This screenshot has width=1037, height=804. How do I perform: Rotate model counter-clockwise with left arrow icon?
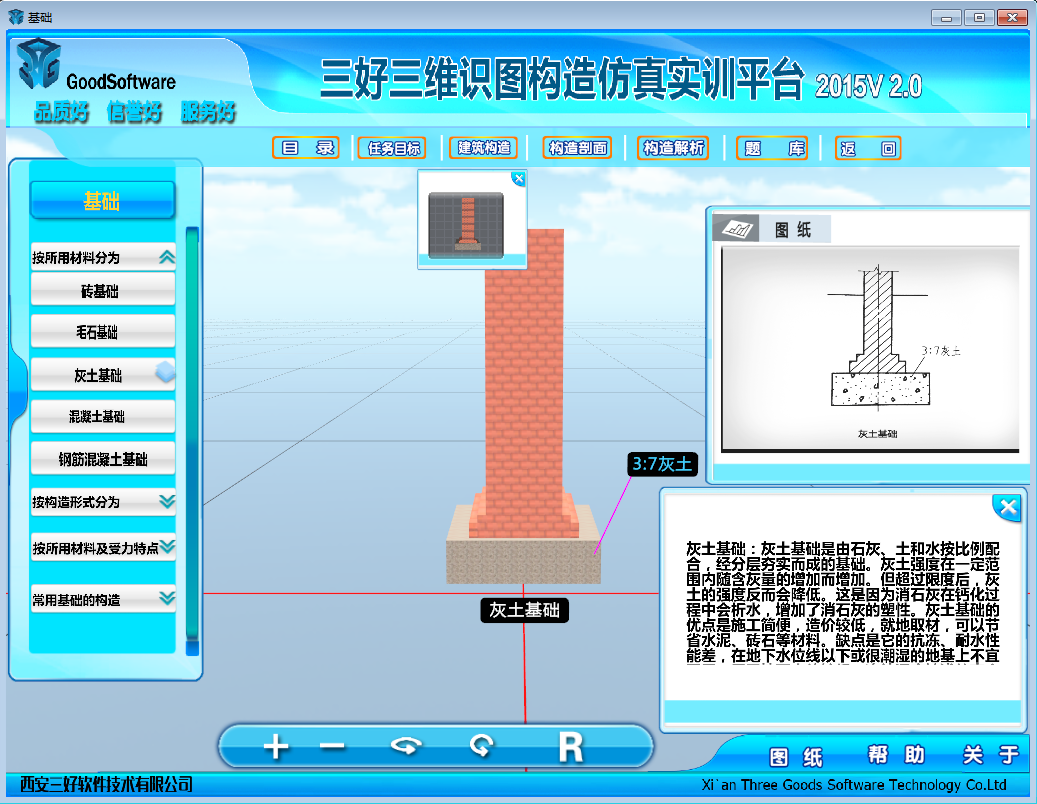tap(406, 747)
